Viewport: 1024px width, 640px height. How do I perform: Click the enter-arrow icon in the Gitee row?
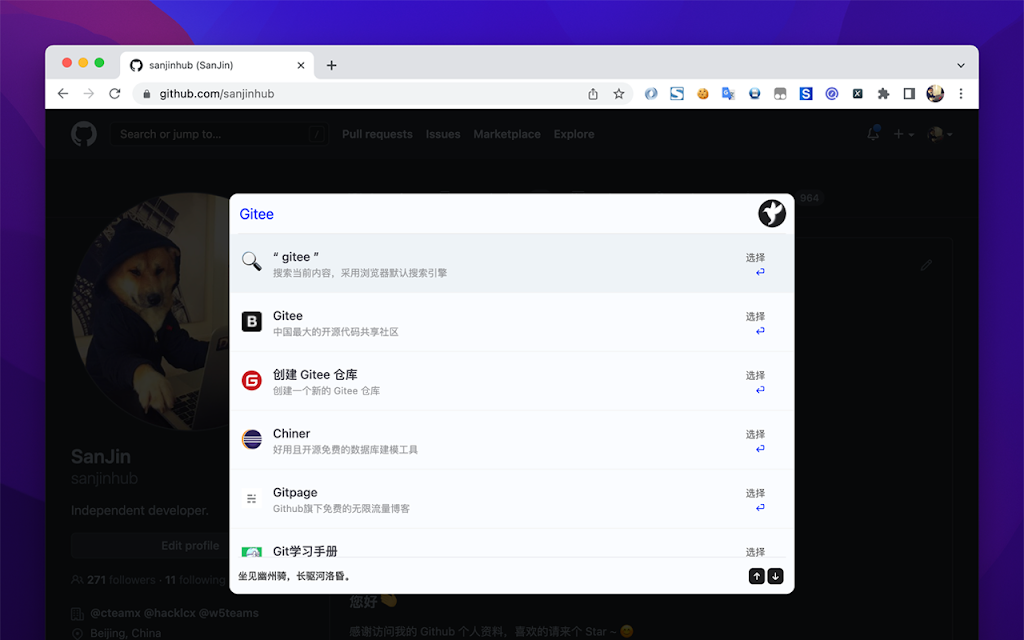[760, 331]
